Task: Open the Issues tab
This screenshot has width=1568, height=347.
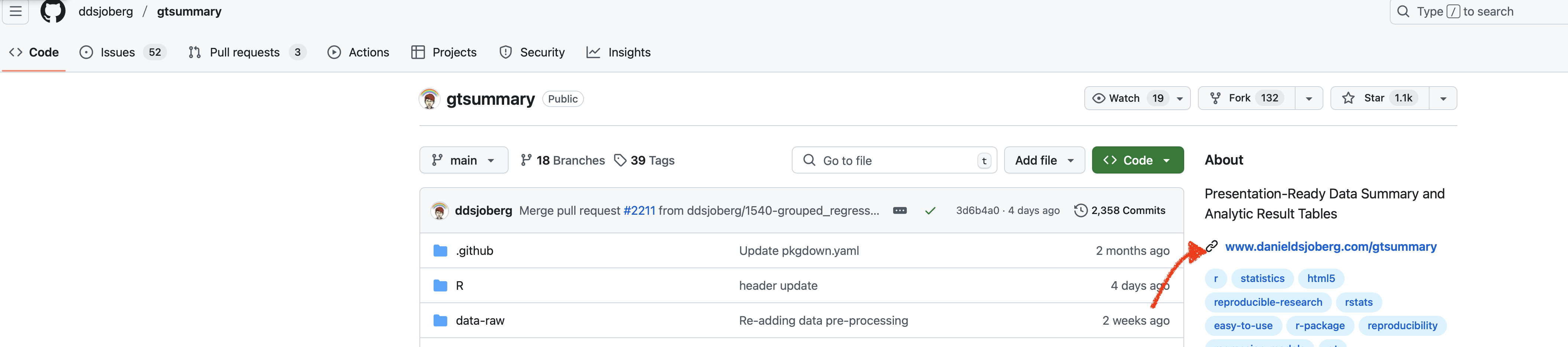Action: point(123,52)
